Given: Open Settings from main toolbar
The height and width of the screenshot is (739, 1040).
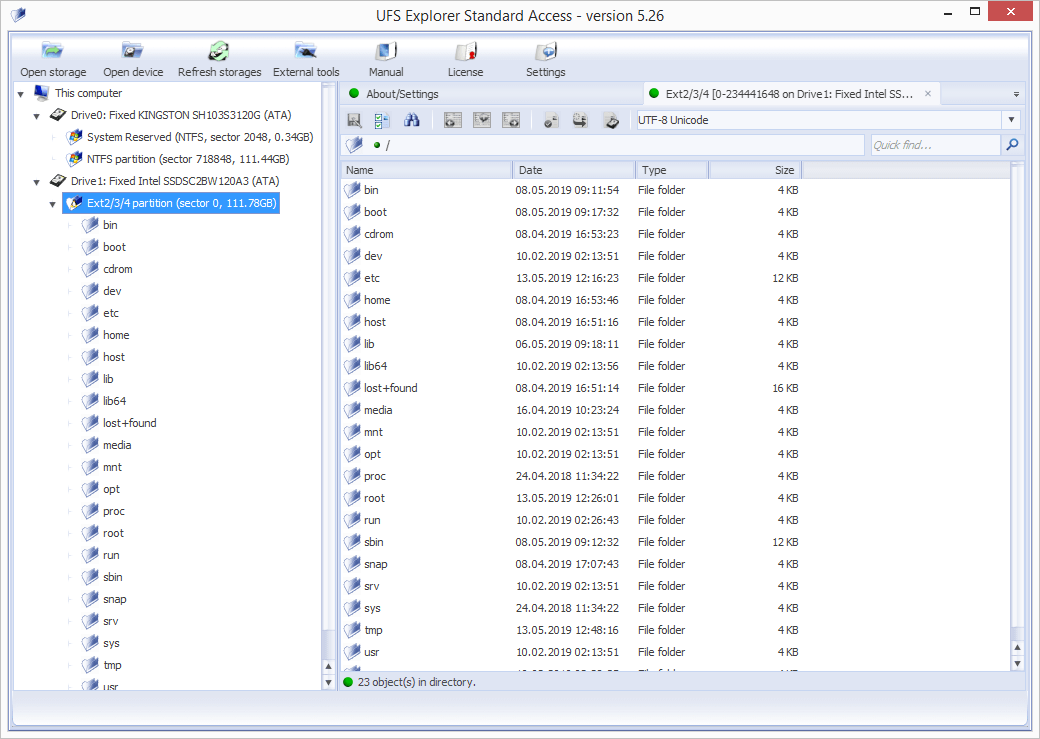Looking at the screenshot, I should 546,51.
